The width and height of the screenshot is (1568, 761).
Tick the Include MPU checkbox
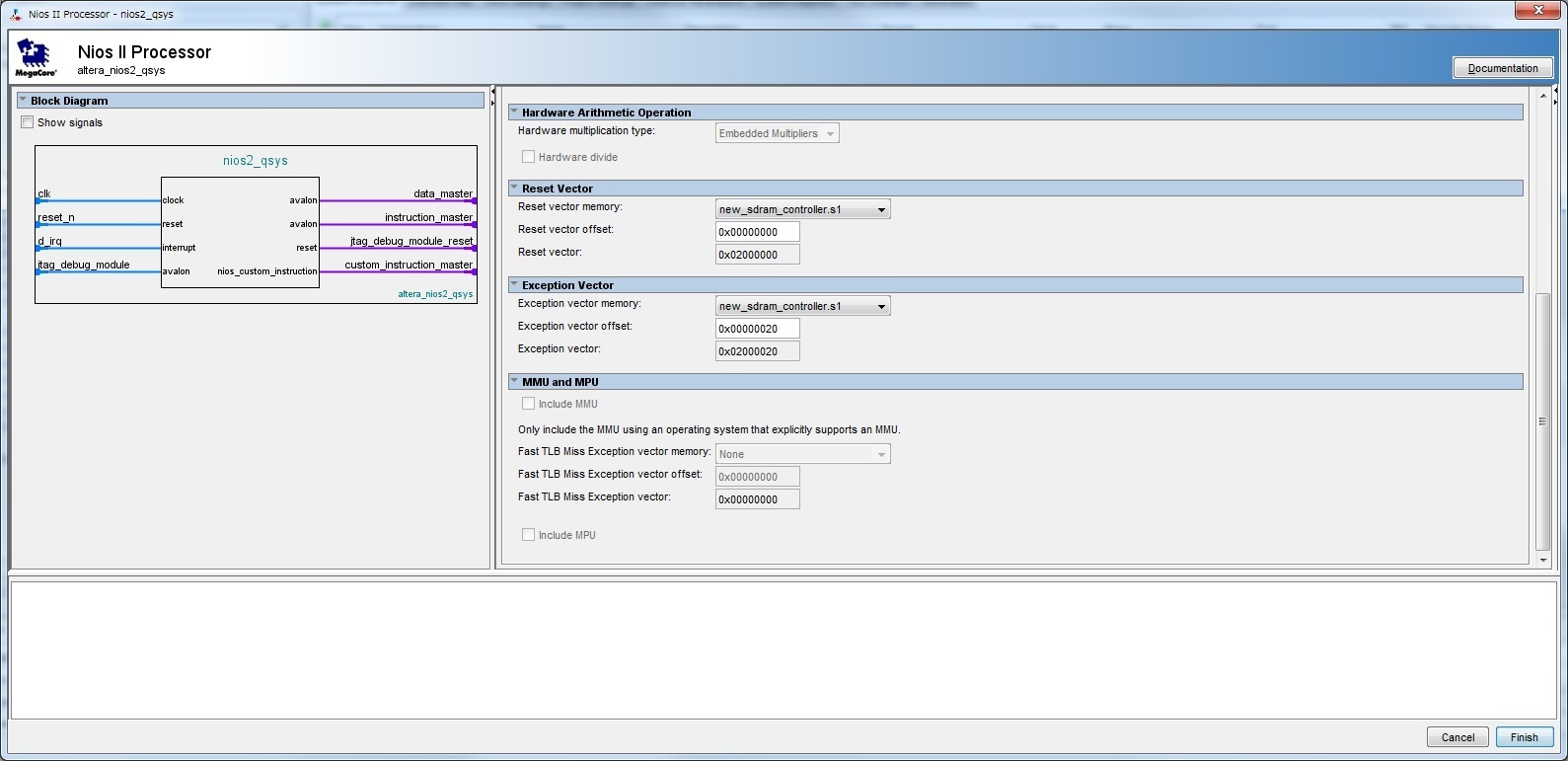(529, 535)
